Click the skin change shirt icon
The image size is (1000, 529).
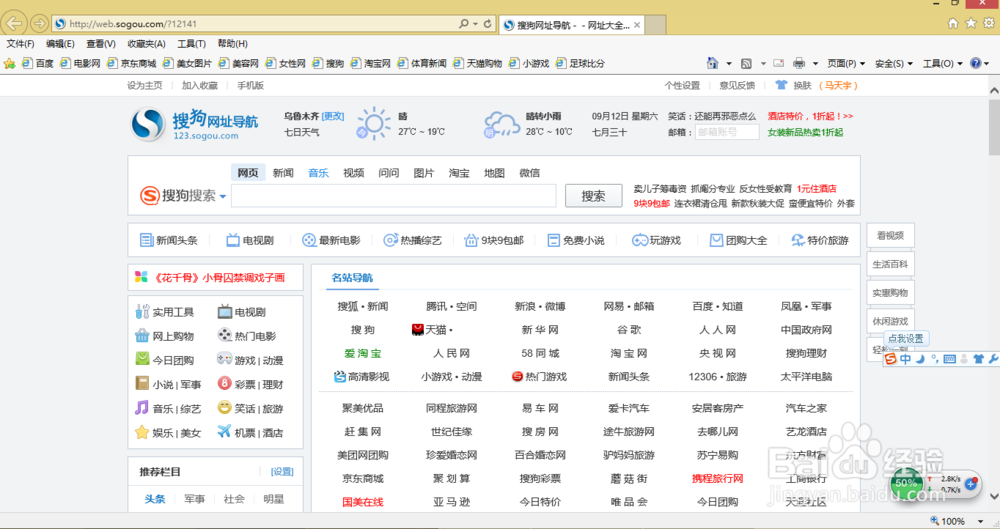click(x=781, y=85)
